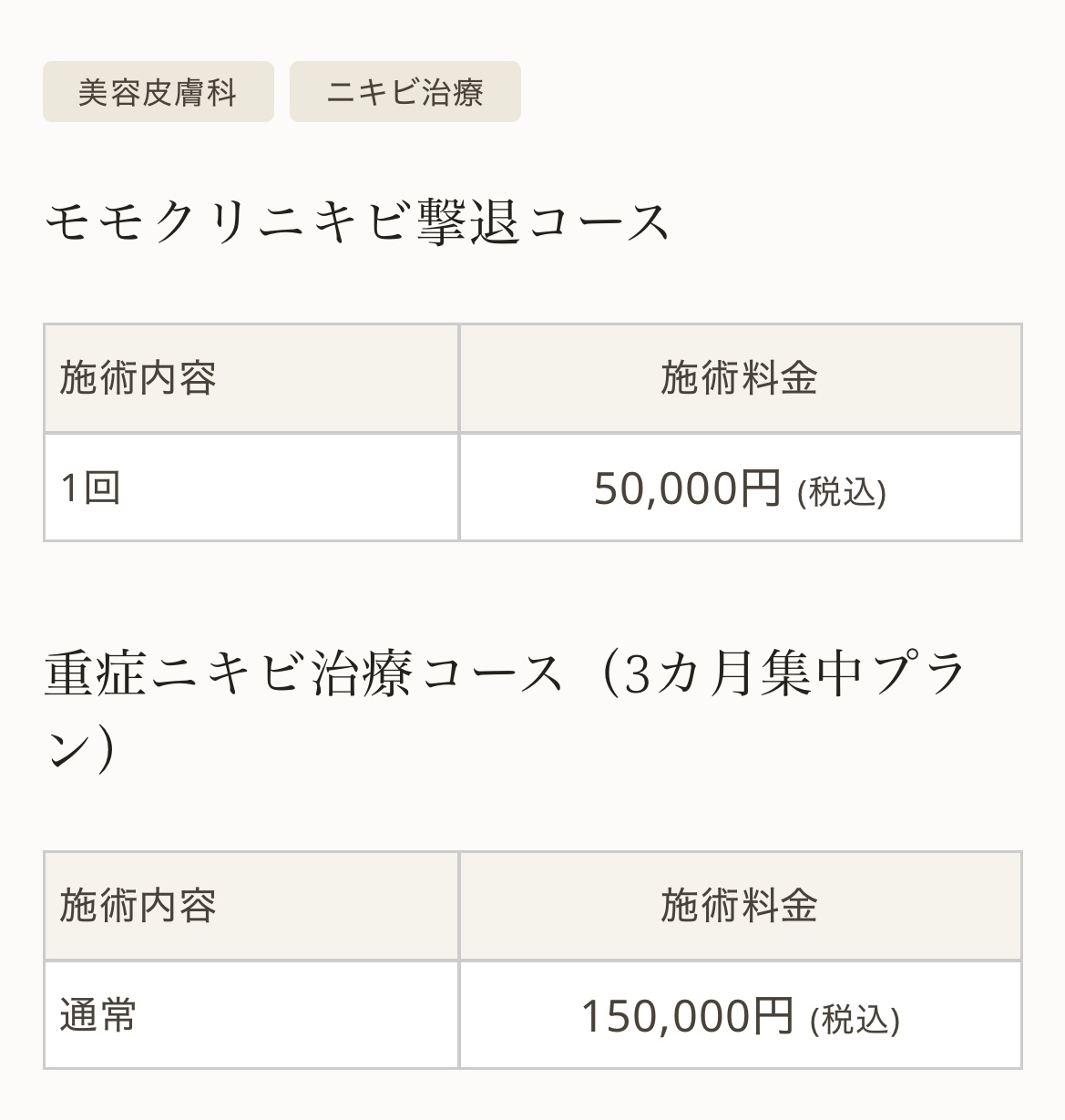The image size is (1065, 1120).
Task: Click the 重症ニキビ治療コース heading text
Action: coord(304,675)
